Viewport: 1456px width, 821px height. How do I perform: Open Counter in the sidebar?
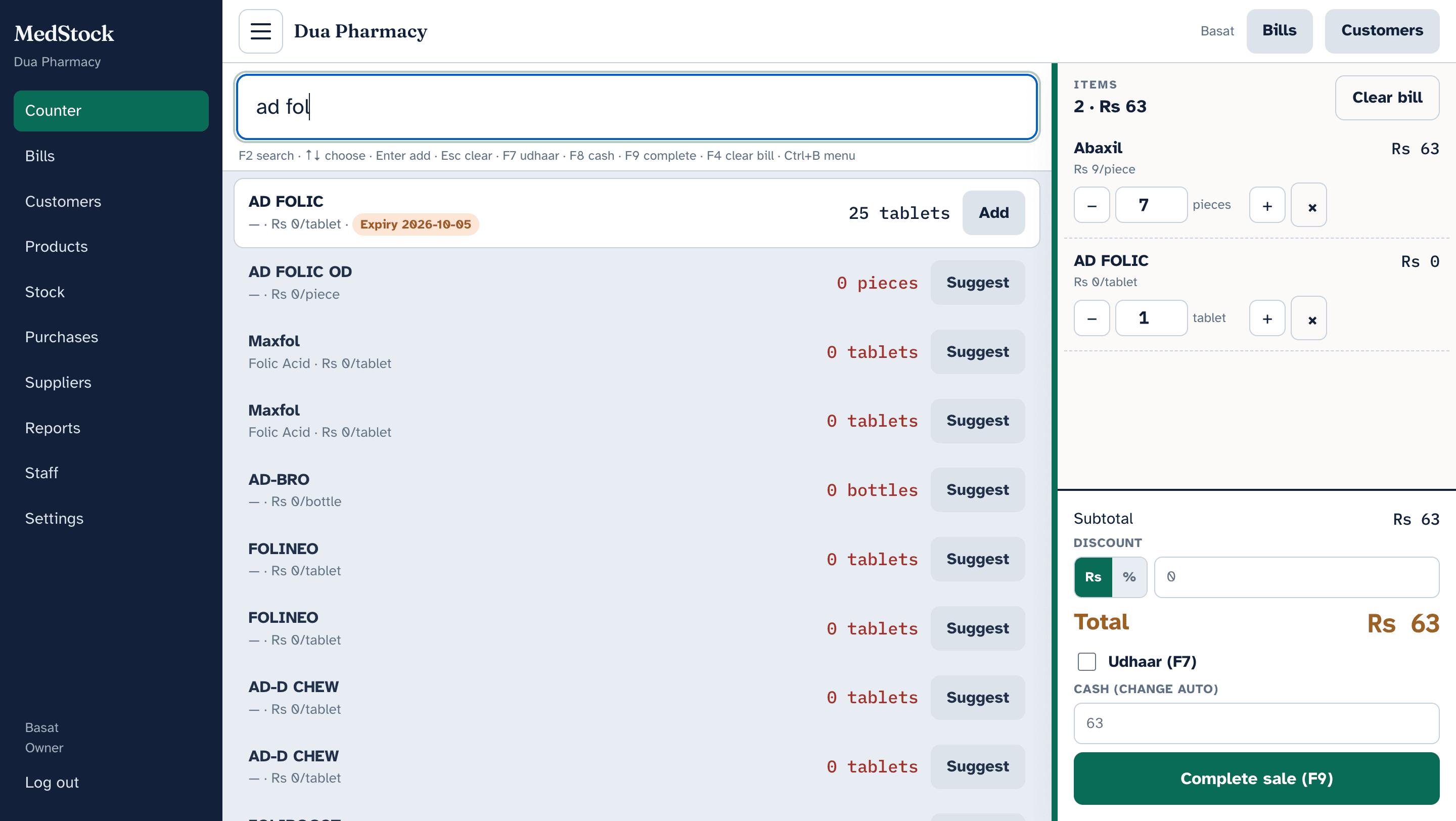111,111
